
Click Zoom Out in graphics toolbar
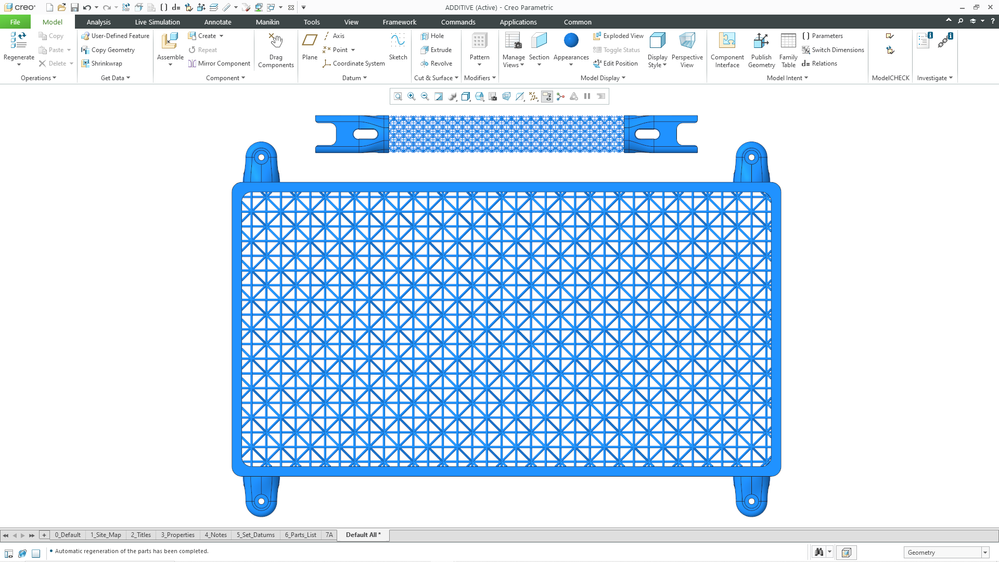[425, 96]
